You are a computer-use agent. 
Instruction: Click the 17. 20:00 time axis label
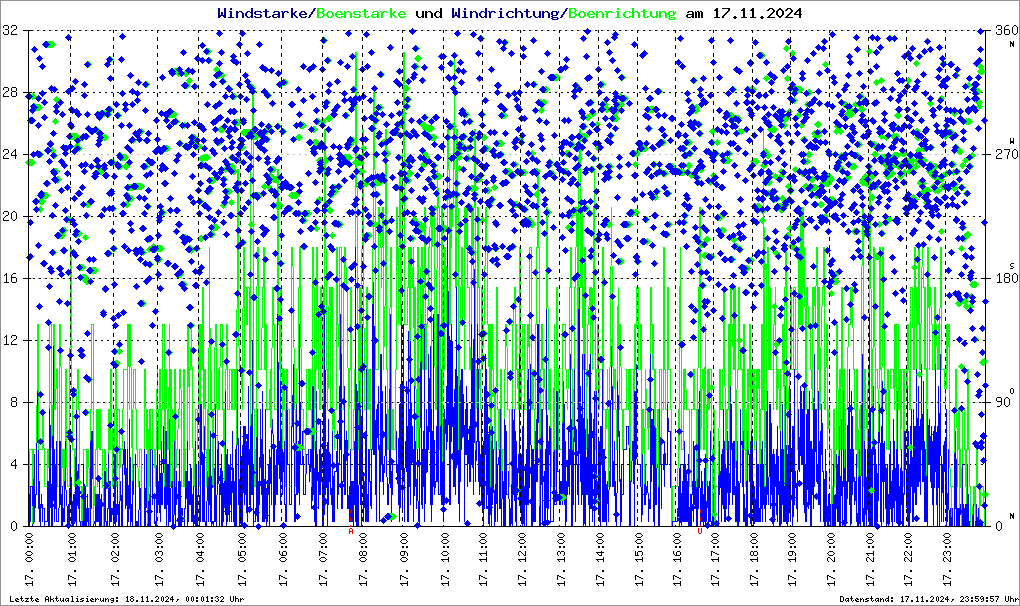coord(831,559)
